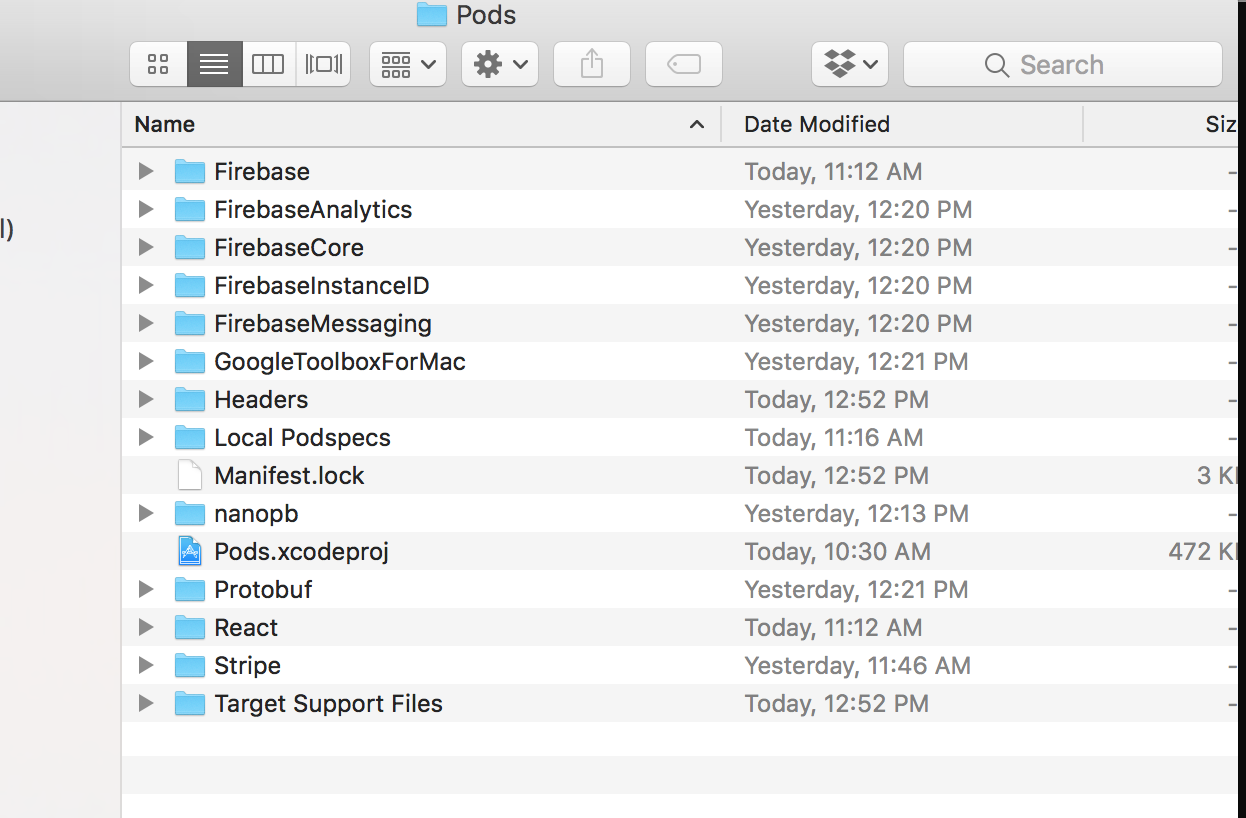Expand Target Support Files folder
Viewport: 1246px width, 818px height.
coord(146,703)
